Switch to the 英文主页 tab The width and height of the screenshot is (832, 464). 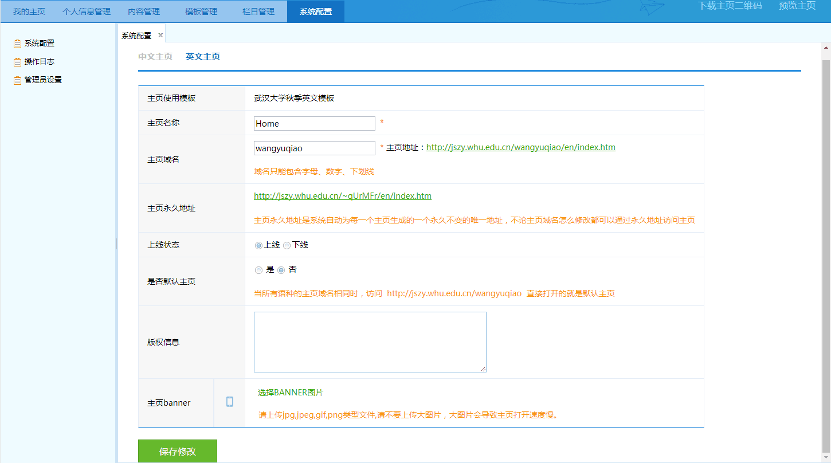tap(203, 56)
